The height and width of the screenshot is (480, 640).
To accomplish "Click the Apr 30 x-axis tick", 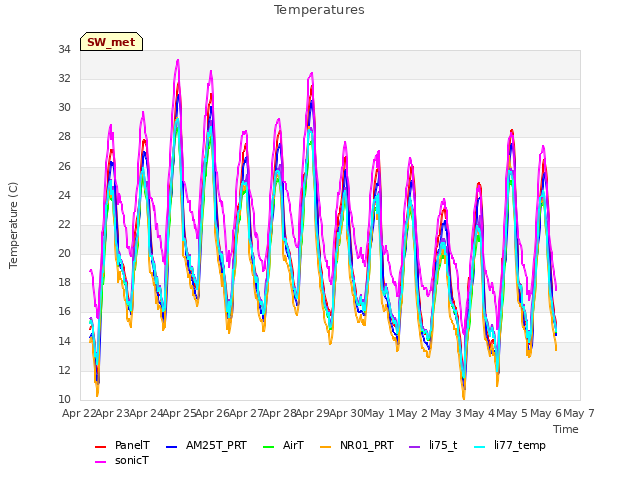I will pyautogui.click(x=346, y=413).
